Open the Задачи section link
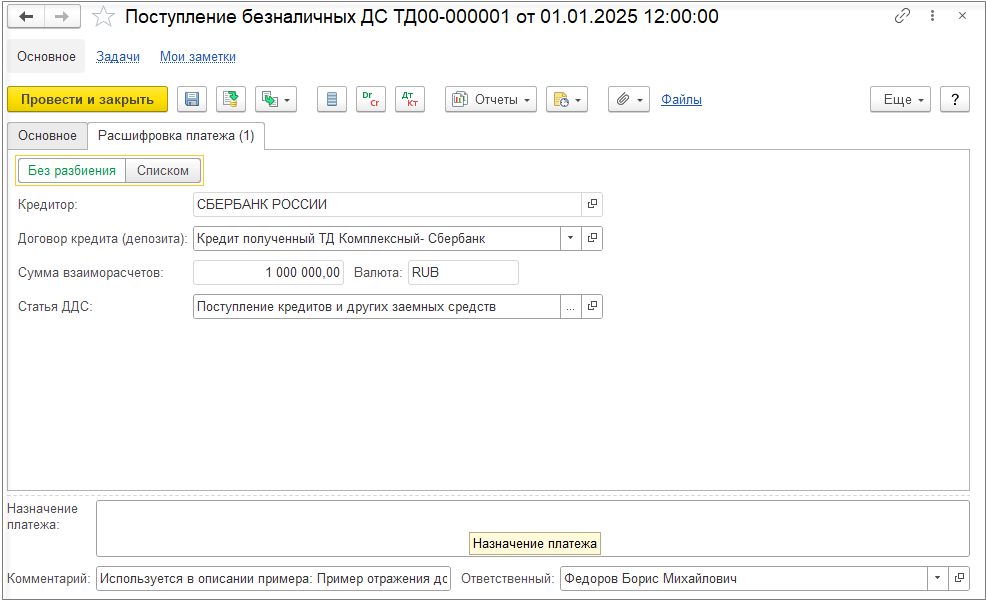Image resolution: width=986 pixels, height=600 pixels. coord(118,57)
